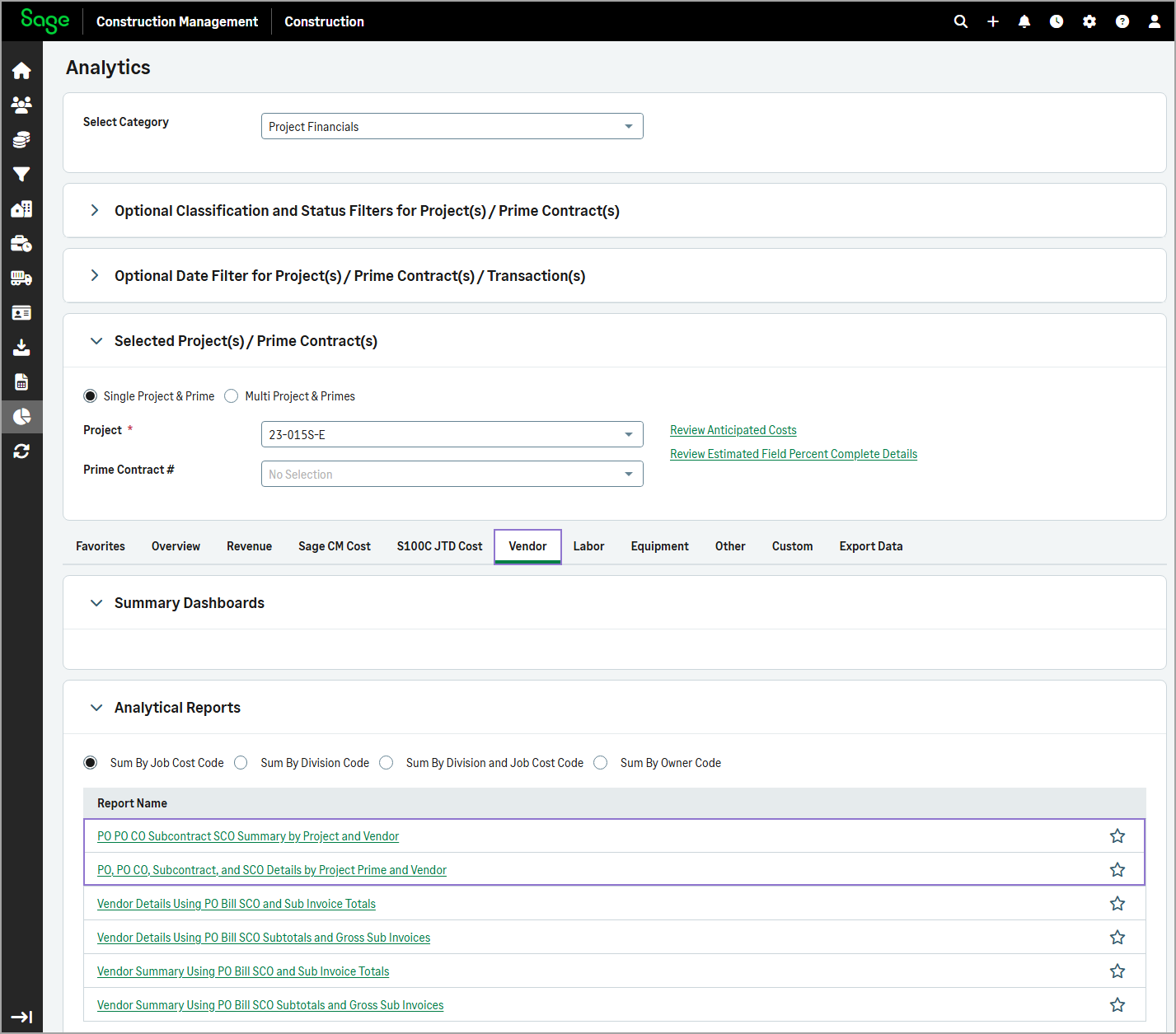
Task: Switch to the Export Data tab
Action: click(x=871, y=546)
